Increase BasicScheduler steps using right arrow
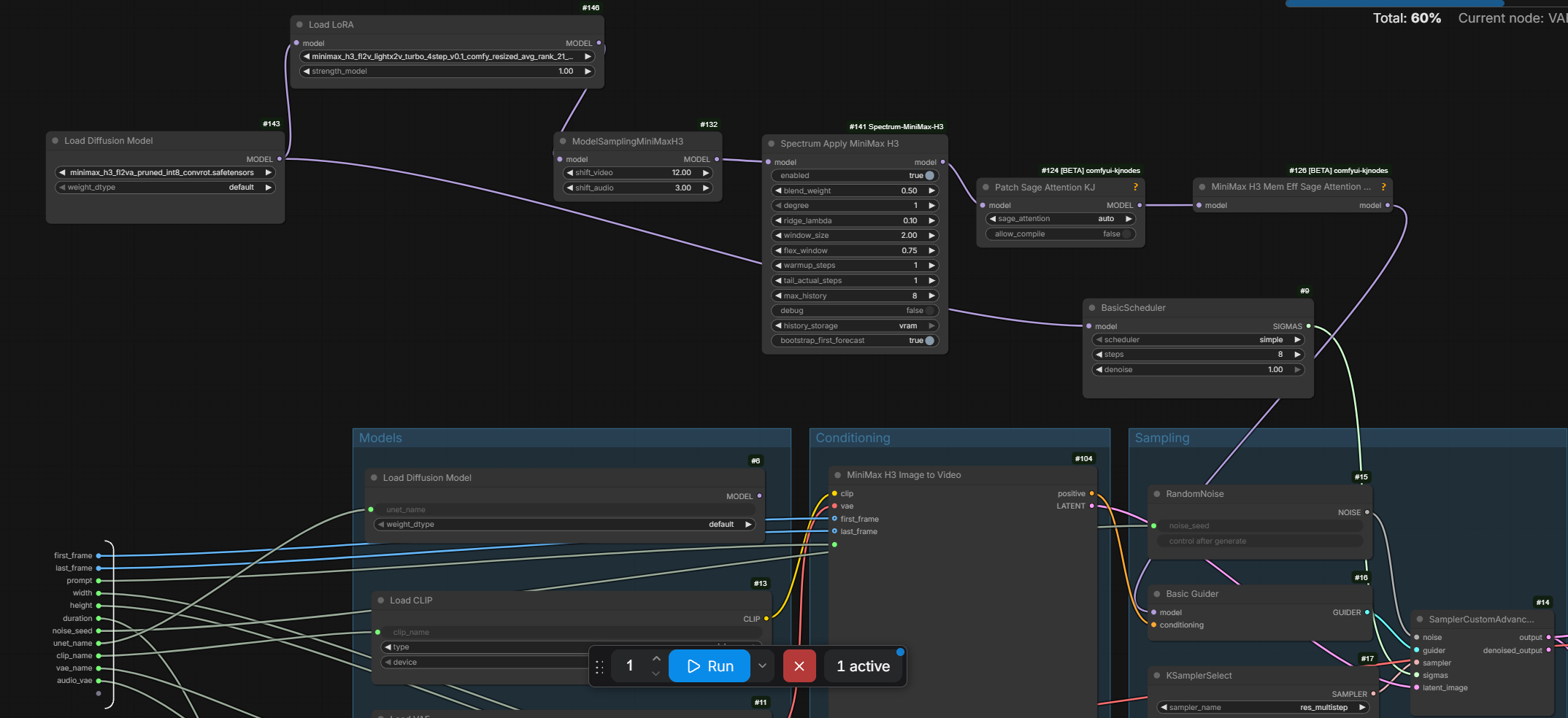The width and height of the screenshot is (1568, 718). 1297,355
